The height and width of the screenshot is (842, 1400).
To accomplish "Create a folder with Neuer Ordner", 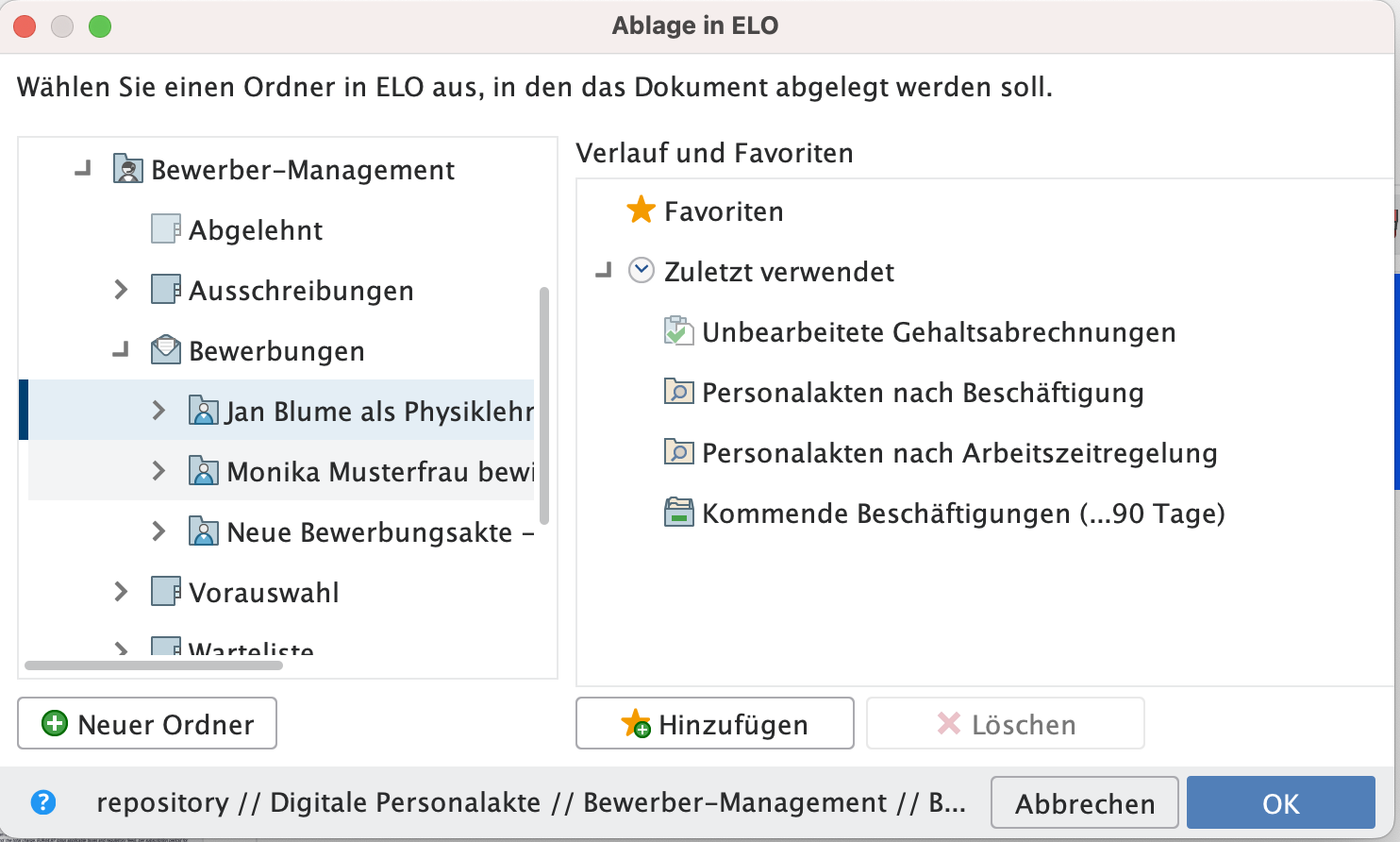I will [x=146, y=723].
